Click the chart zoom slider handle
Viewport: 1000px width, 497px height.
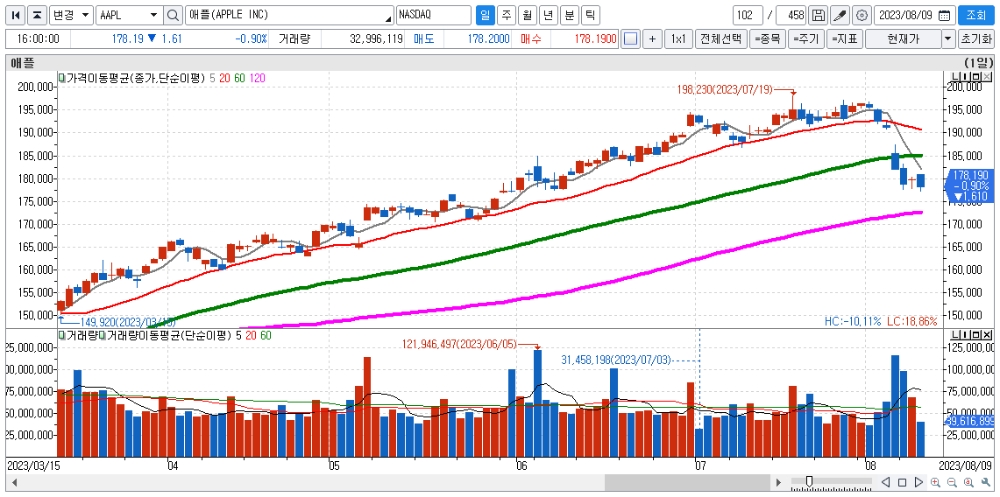(809, 481)
